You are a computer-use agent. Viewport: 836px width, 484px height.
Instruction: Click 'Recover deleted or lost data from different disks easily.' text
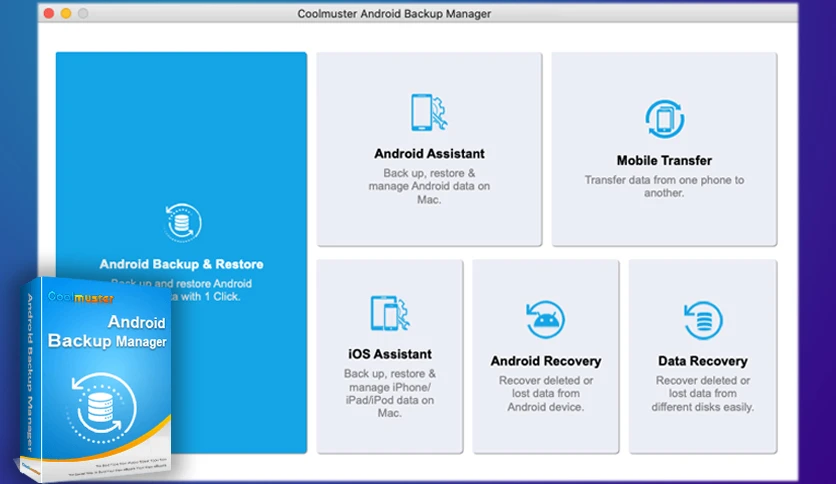pos(703,393)
